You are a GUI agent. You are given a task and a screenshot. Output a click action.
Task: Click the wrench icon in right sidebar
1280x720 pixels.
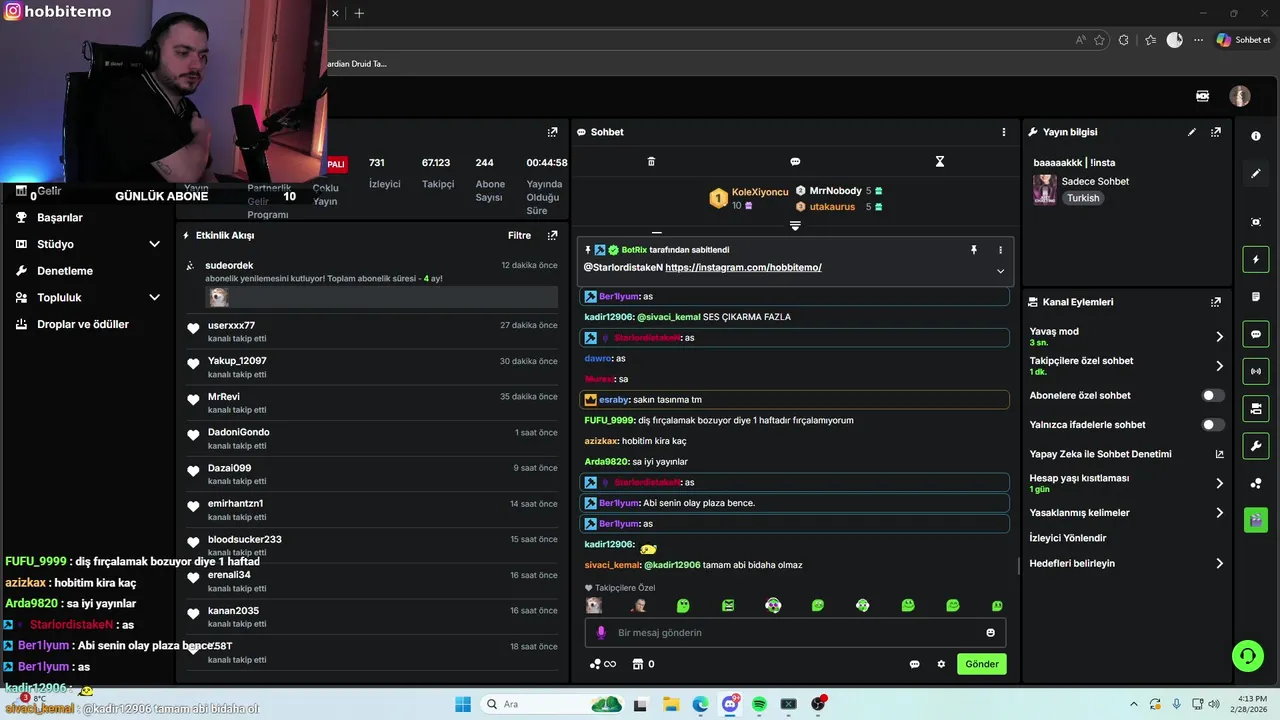tap(1256, 445)
